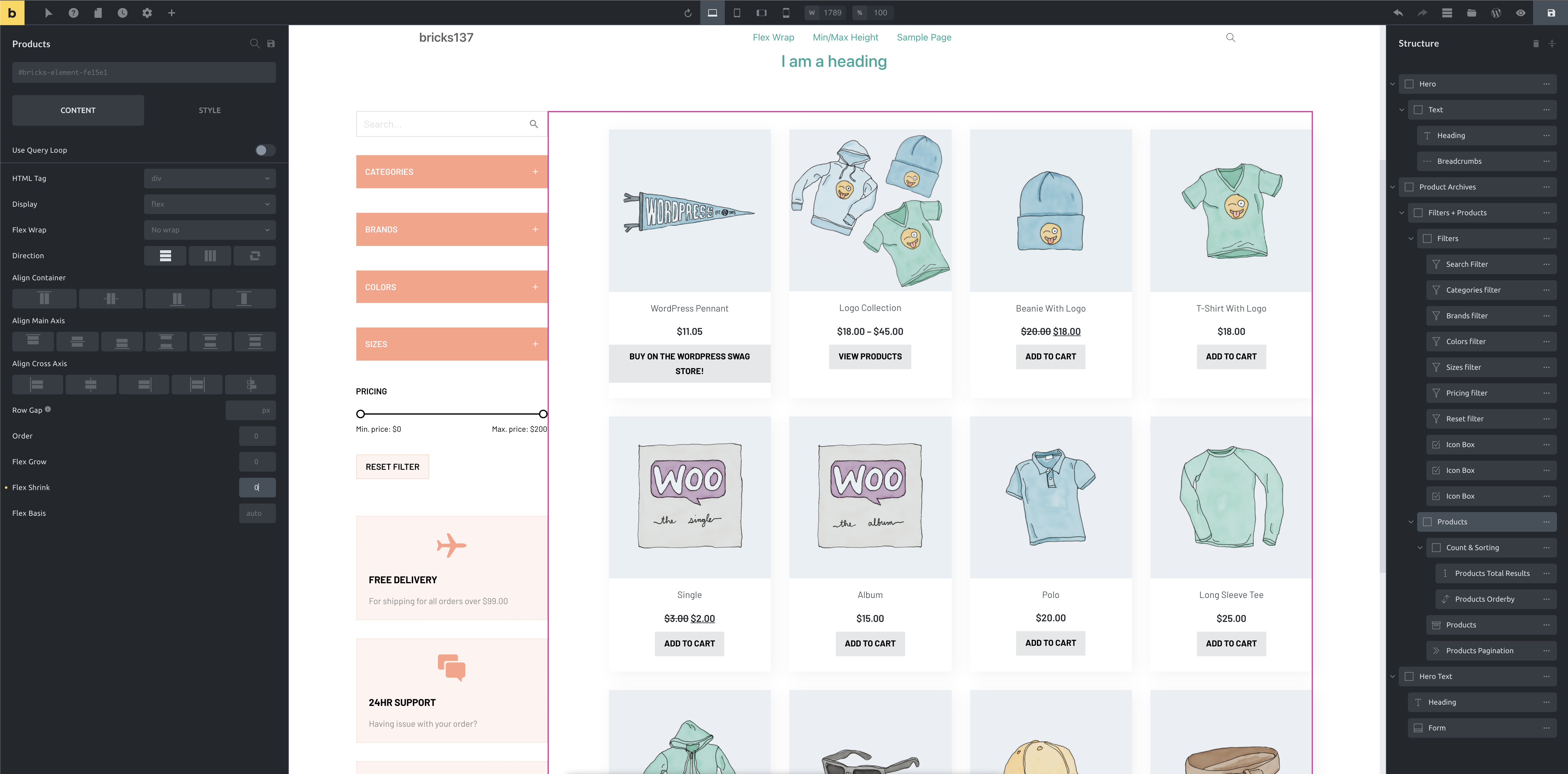Toggle reverse direction icon
1568x774 pixels.
coord(255,256)
